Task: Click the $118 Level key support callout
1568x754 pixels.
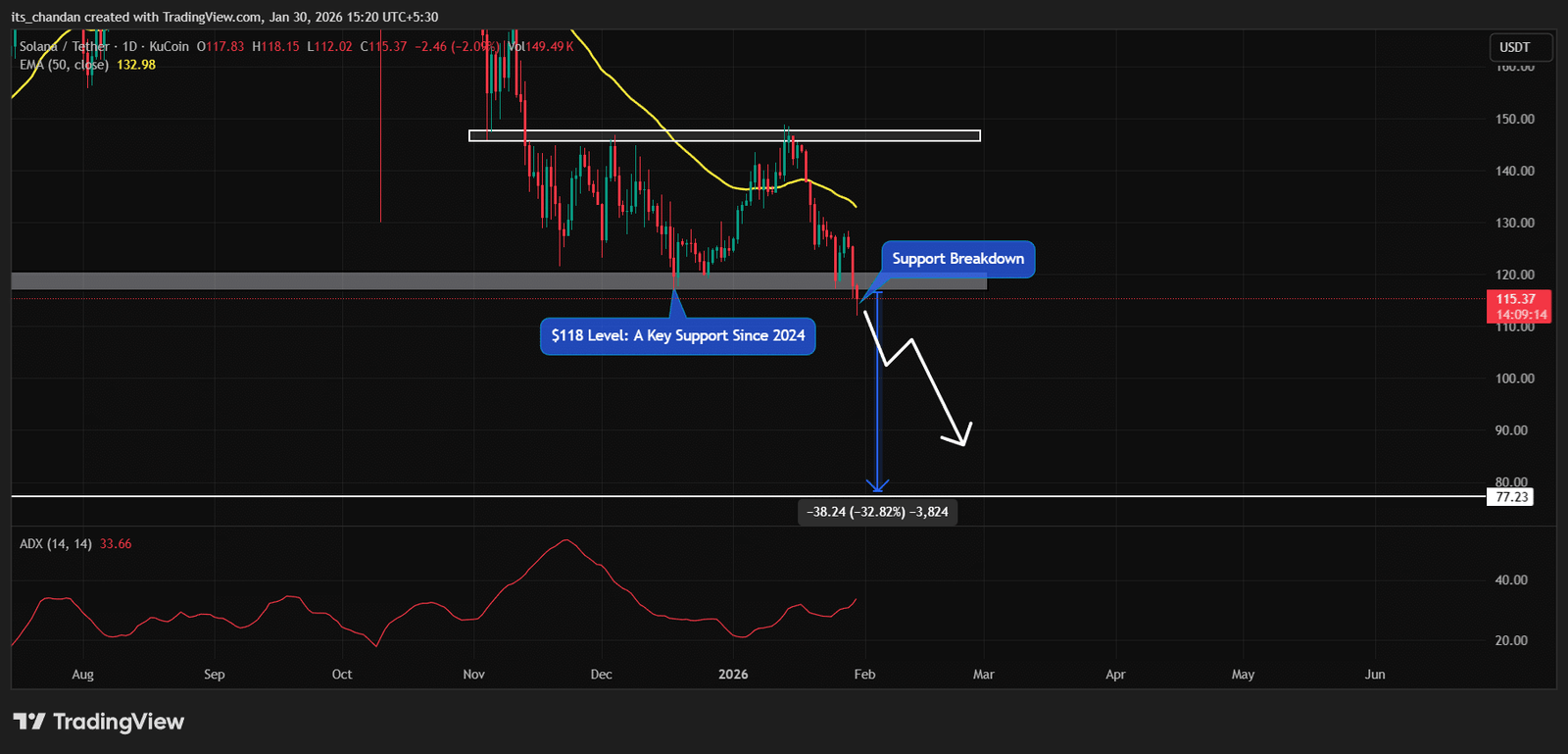Action: (677, 335)
